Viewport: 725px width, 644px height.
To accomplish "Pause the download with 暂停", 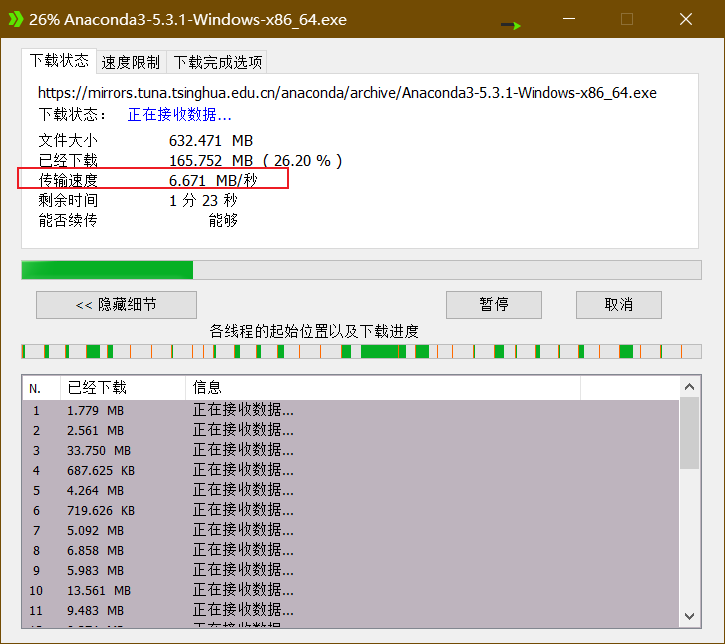I will point(494,305).
